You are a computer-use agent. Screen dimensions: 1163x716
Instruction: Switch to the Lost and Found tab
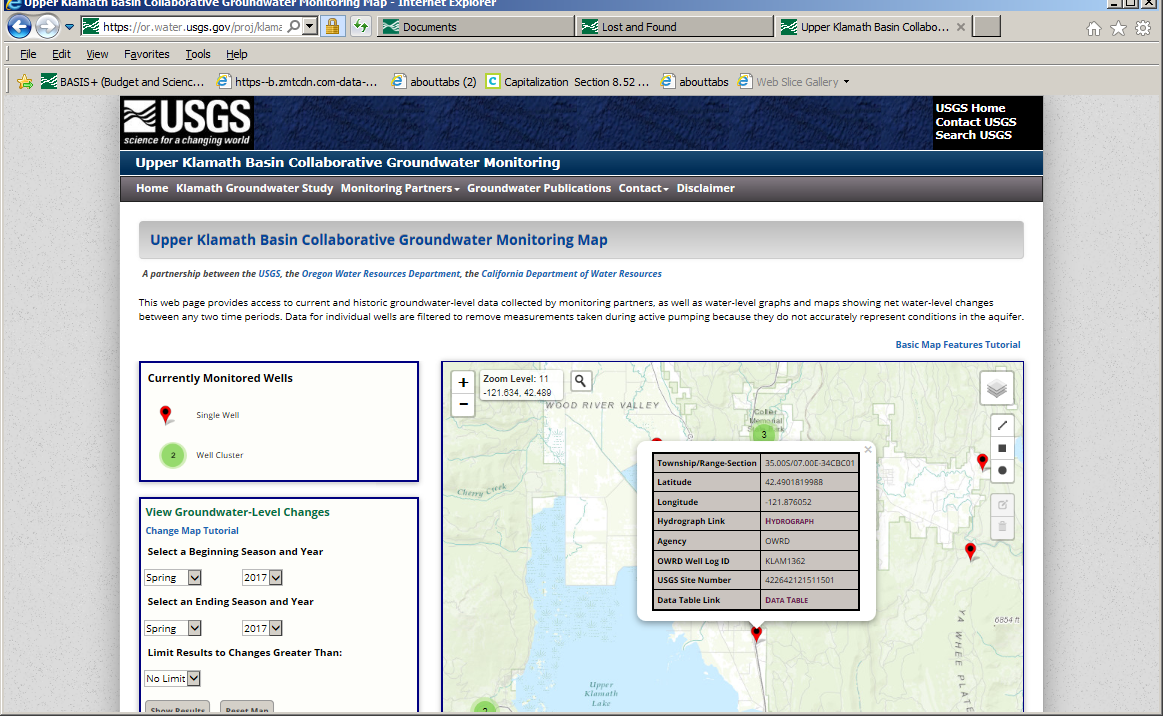tap(674, 27)
